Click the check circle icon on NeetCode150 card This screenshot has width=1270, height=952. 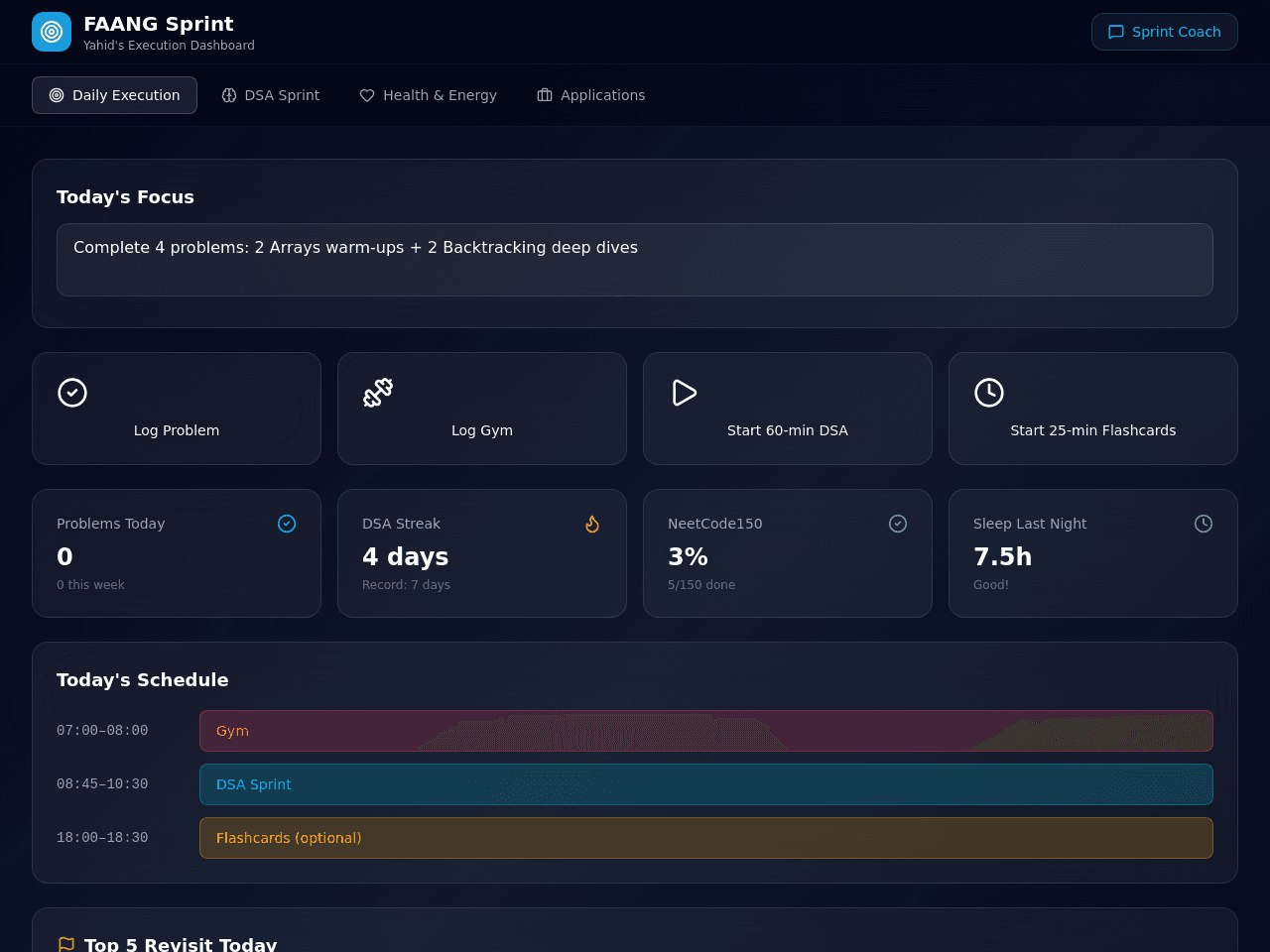pyautogui.click(x=898, y=524)
